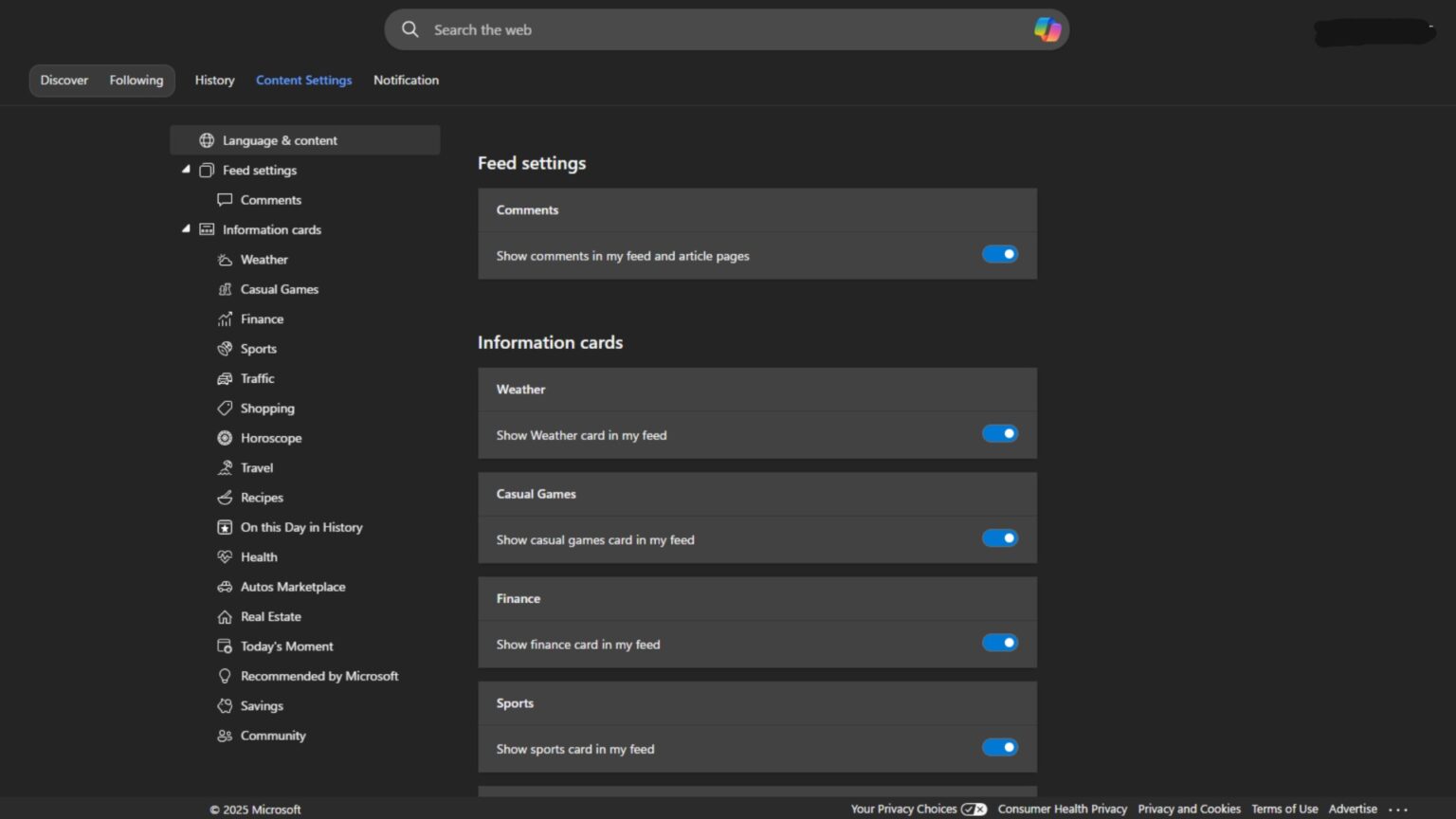Switch to the Following tab

(136, 80)
